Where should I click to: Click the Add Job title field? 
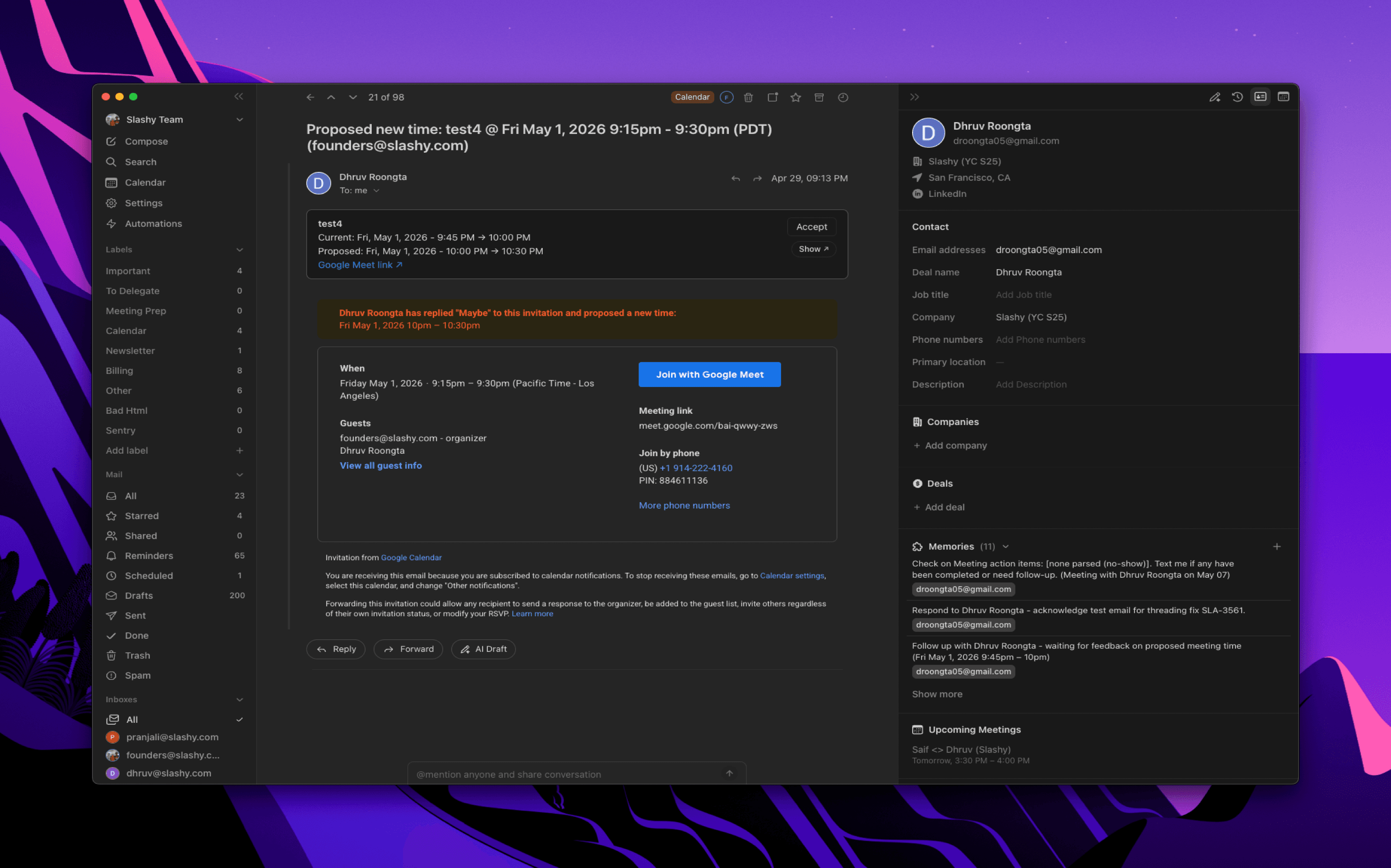click(x=1024, y=294)
